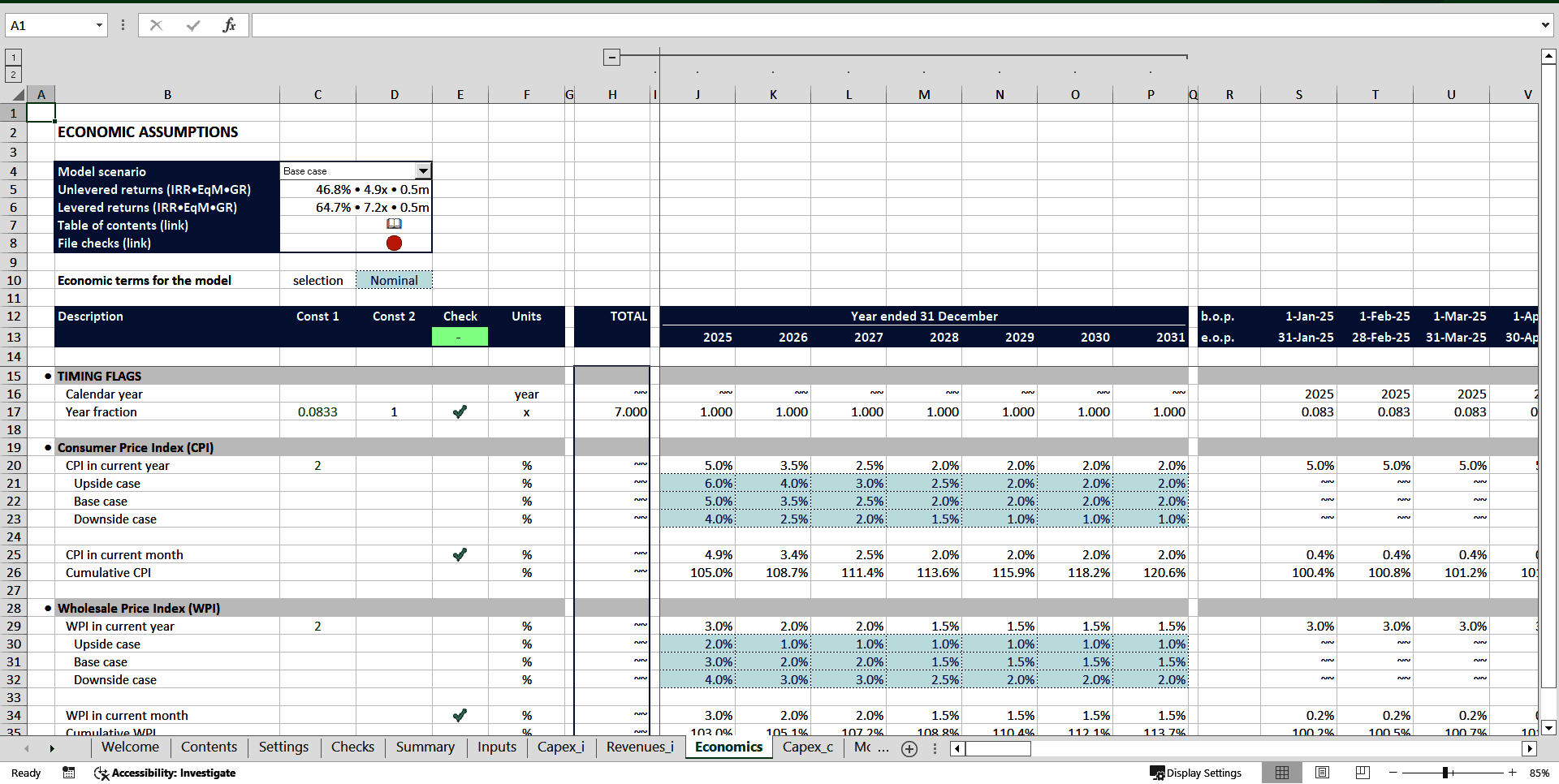Open the Welcome sheet tab
This screenshot has width=1559, height=784.
[x=130, y=747]
